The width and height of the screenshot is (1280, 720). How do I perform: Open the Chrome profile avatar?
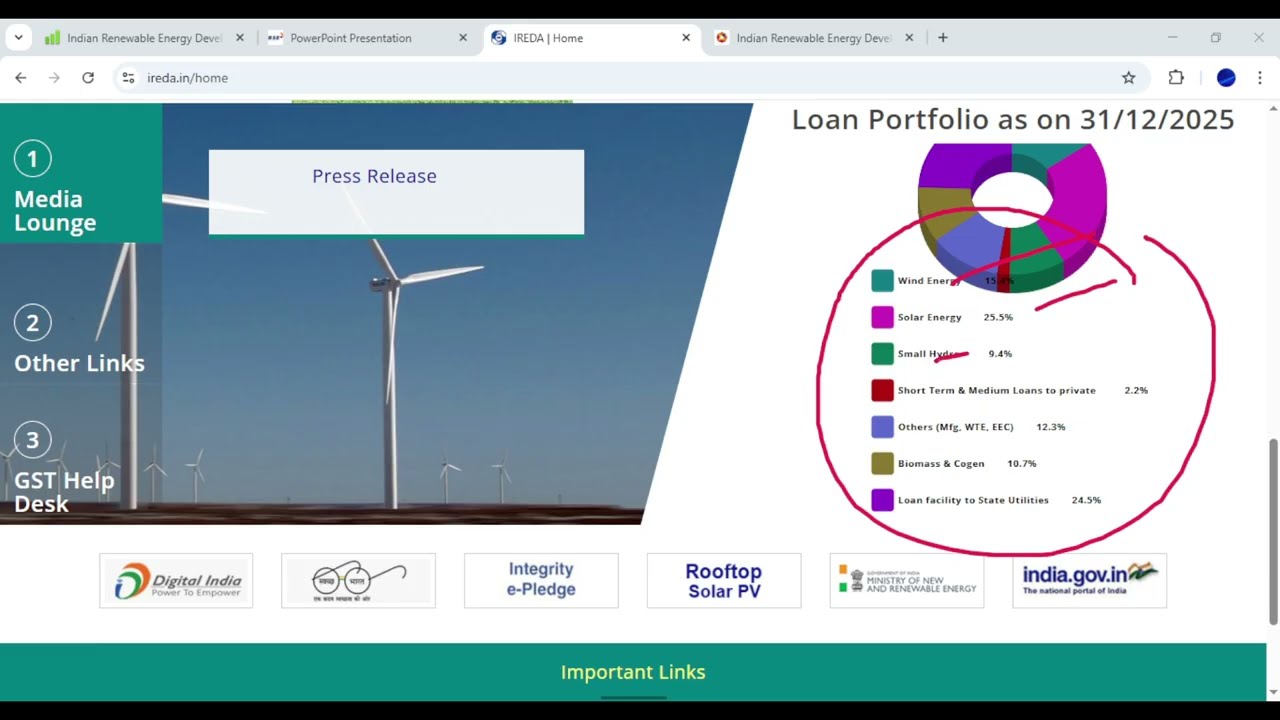(x=1226, y=78)
